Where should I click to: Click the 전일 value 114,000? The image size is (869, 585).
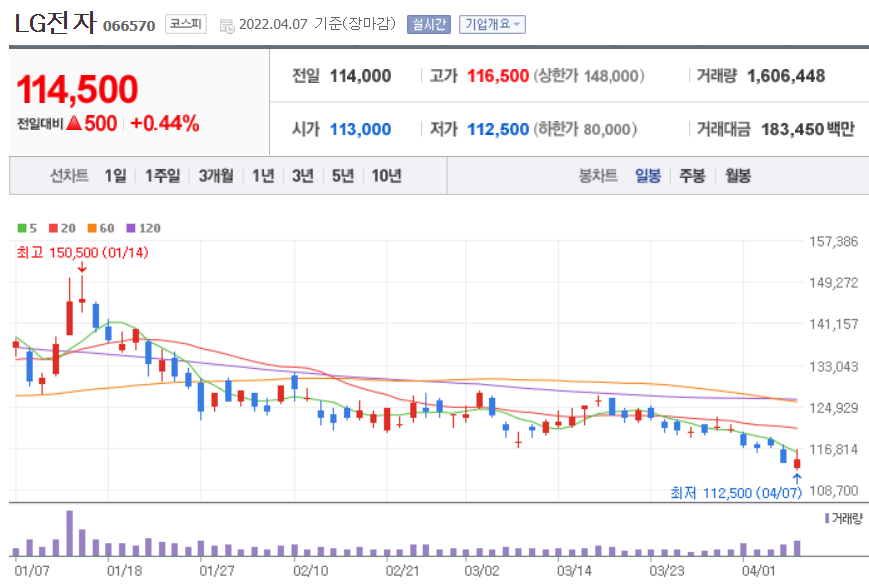[360, 76]
